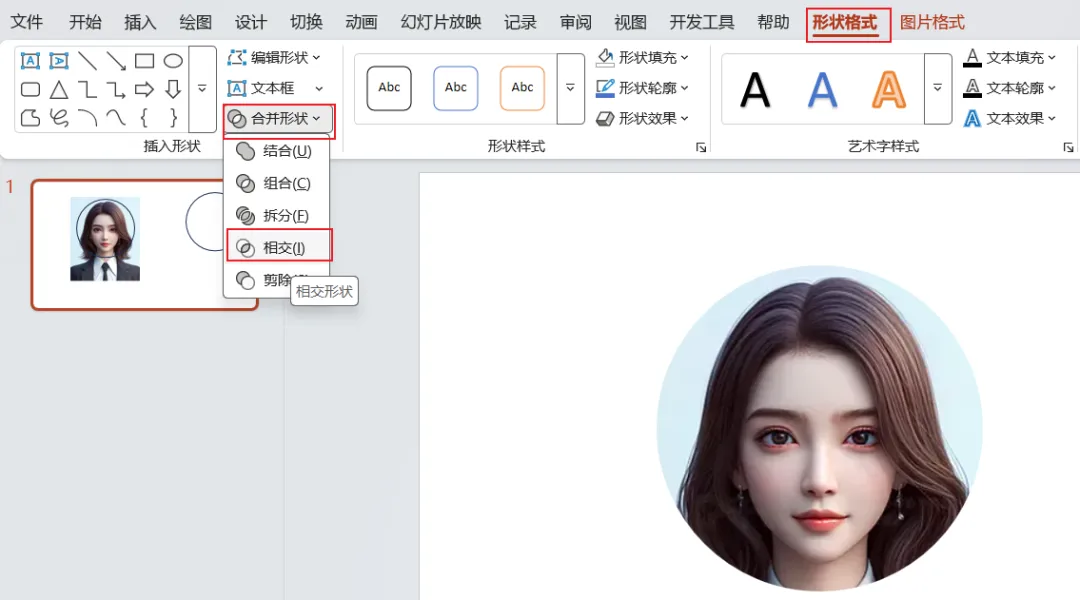The width and height of the screenshot is (1080, 600).
Task: Select the scribble drawing tool
Action: coord(59,118)
